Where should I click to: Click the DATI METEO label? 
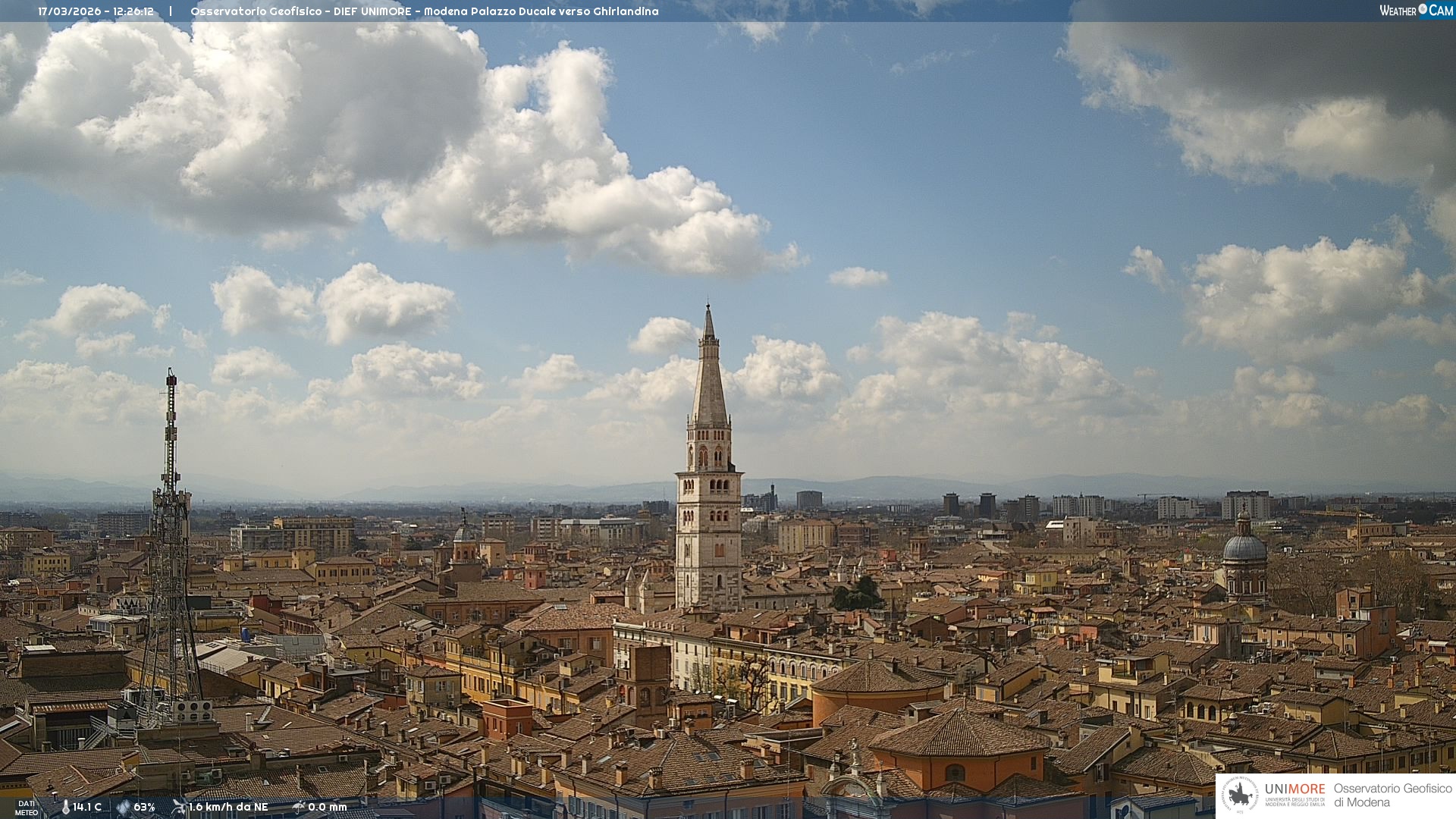tap(27, 808)
